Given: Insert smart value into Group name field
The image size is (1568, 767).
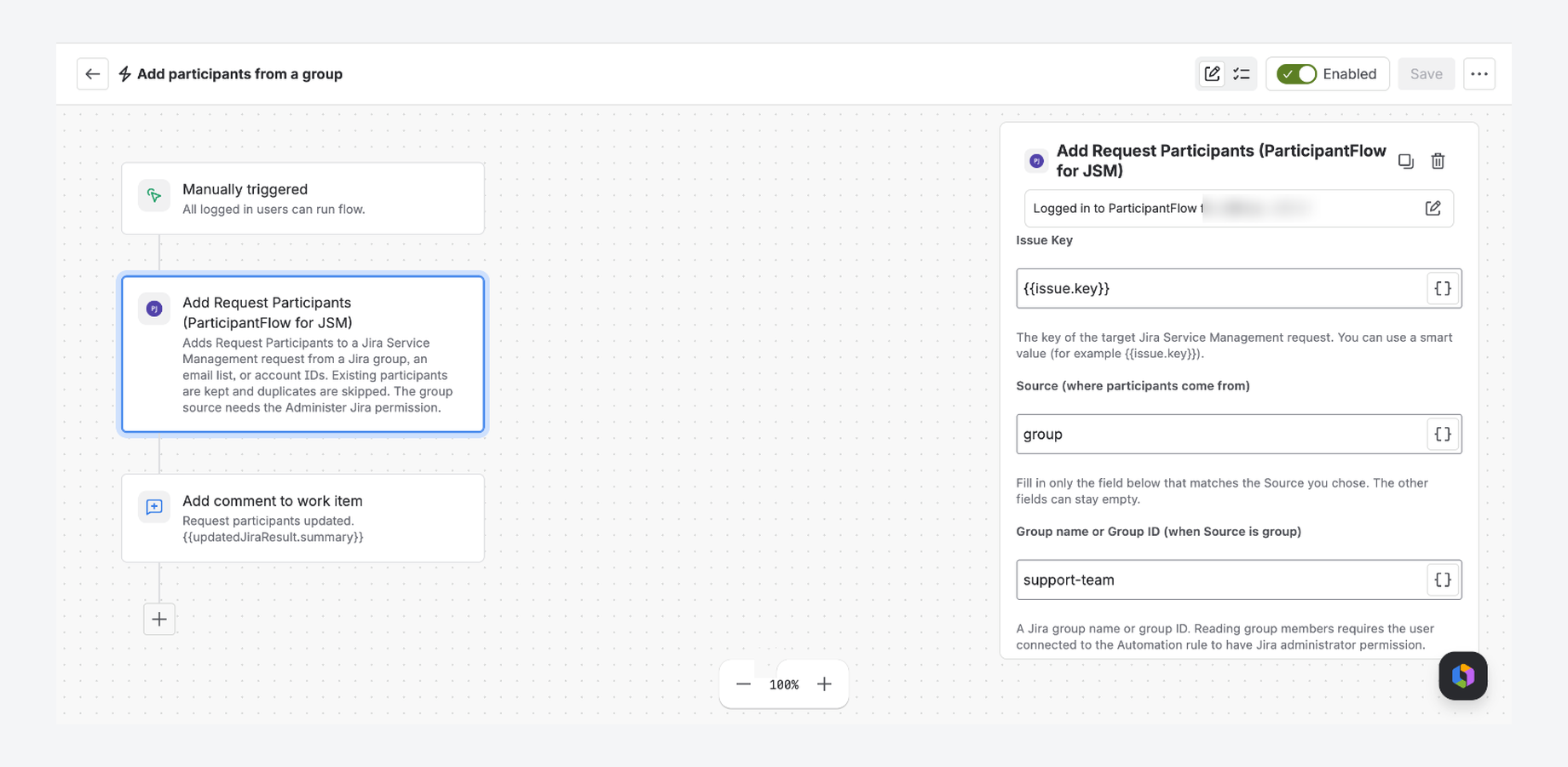Looking at the screenshot, I should click(x=1443, y=580).
